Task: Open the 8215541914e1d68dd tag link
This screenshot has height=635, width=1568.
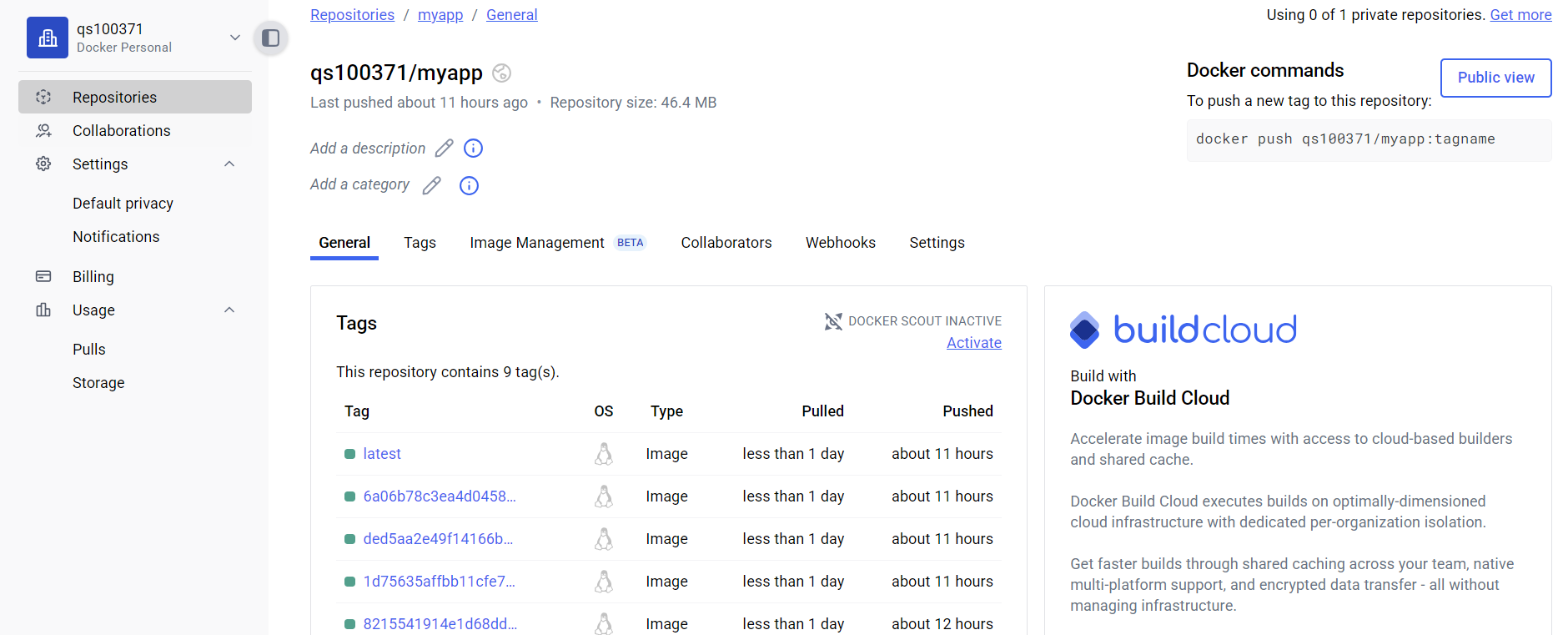Action: pos(440,624)
